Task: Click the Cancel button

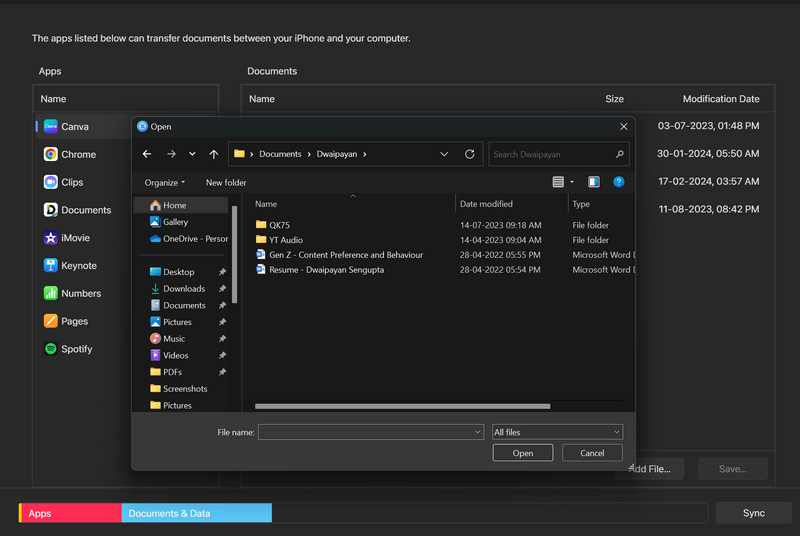Action: (592, 453)
